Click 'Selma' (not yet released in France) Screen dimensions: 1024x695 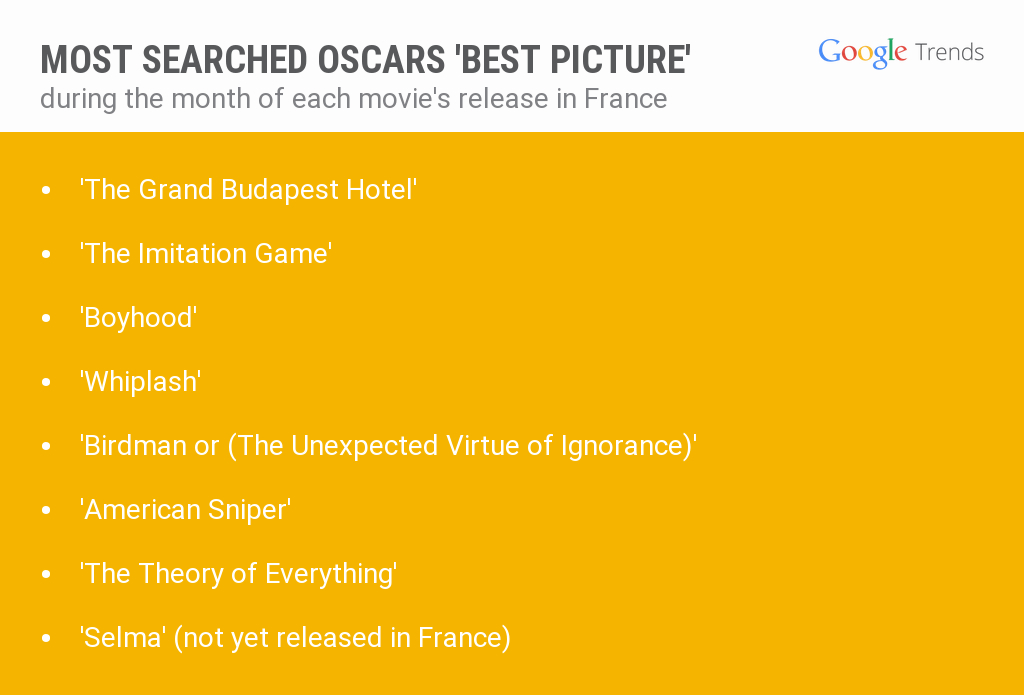click(x=295, y=637)
